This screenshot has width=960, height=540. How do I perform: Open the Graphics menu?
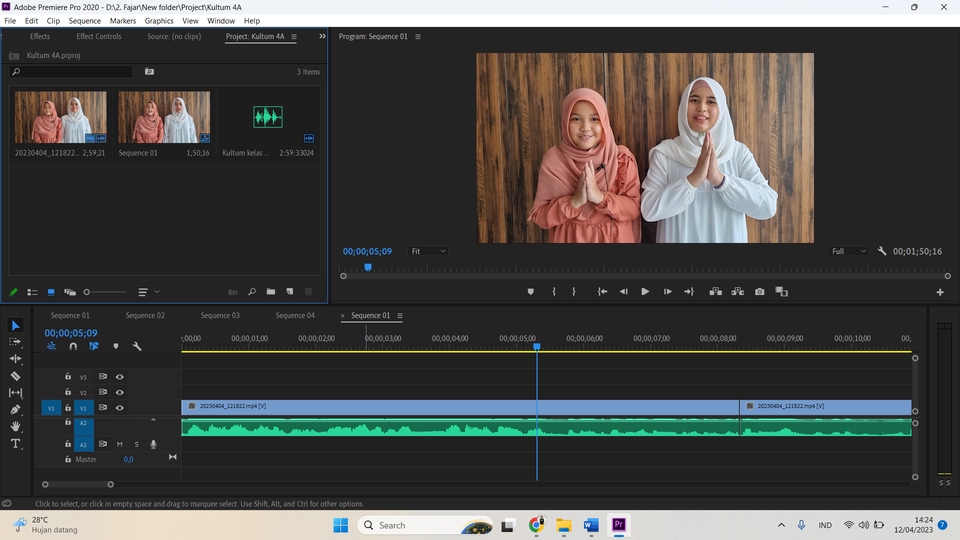[x=159, y=20]
